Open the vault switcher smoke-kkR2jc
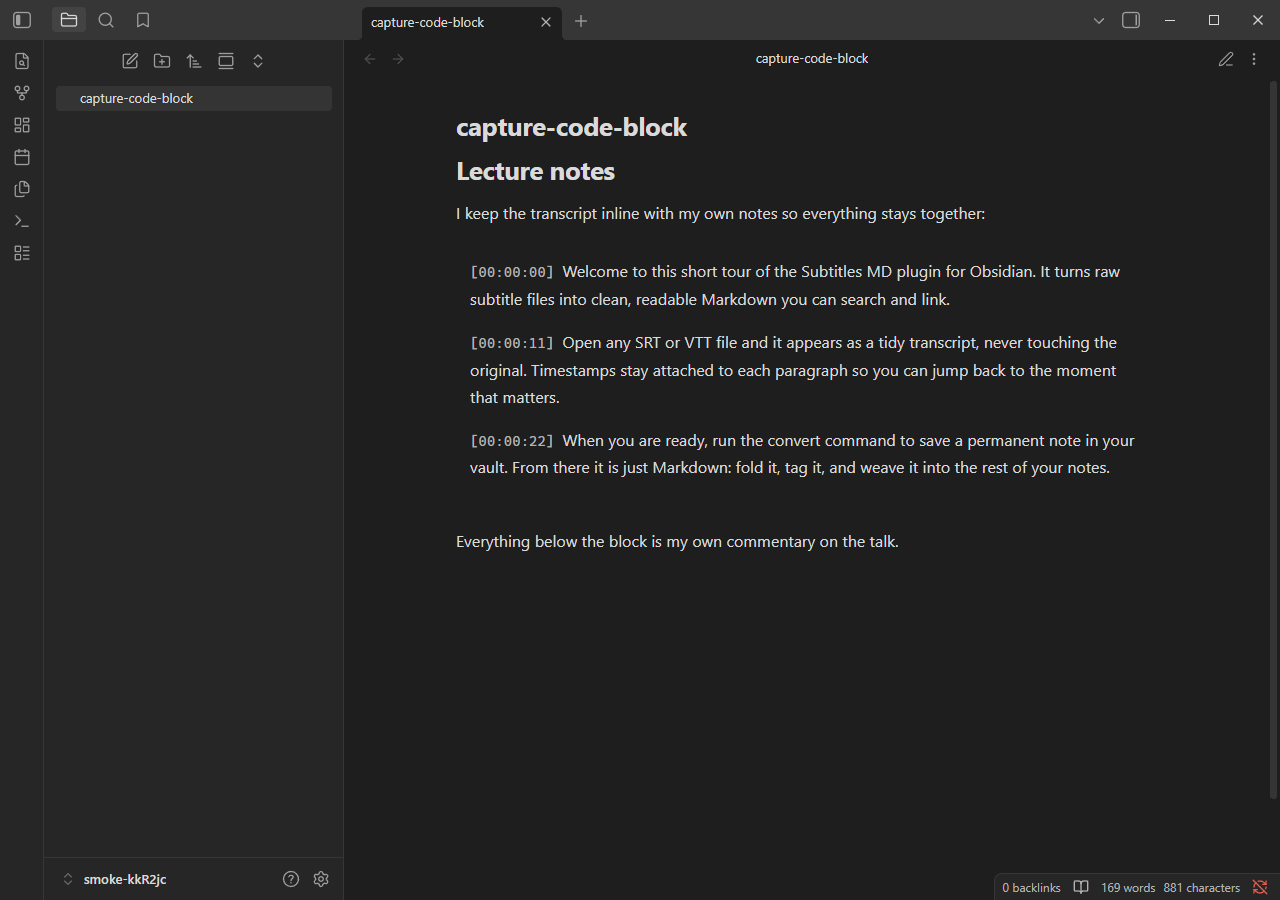This screenshot has width=1280, height=900. point(116,879)
